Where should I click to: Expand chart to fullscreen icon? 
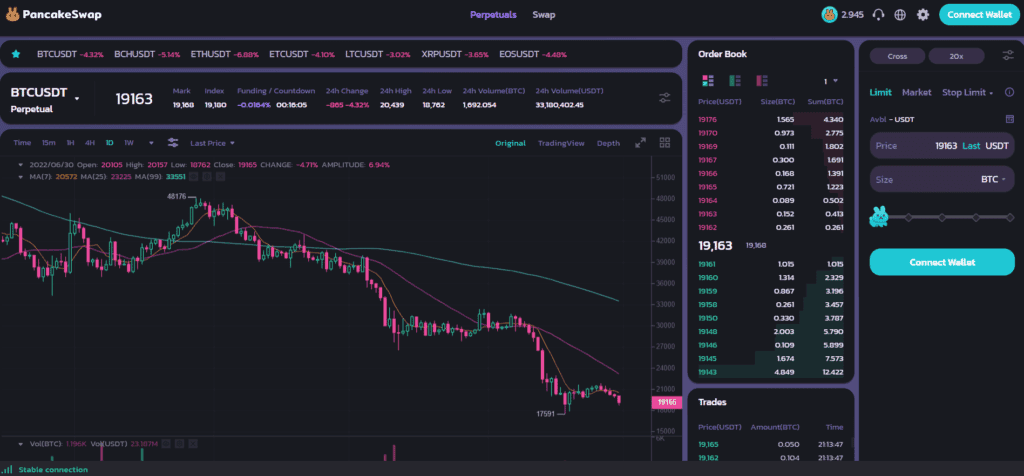click(x=641, y=143)
